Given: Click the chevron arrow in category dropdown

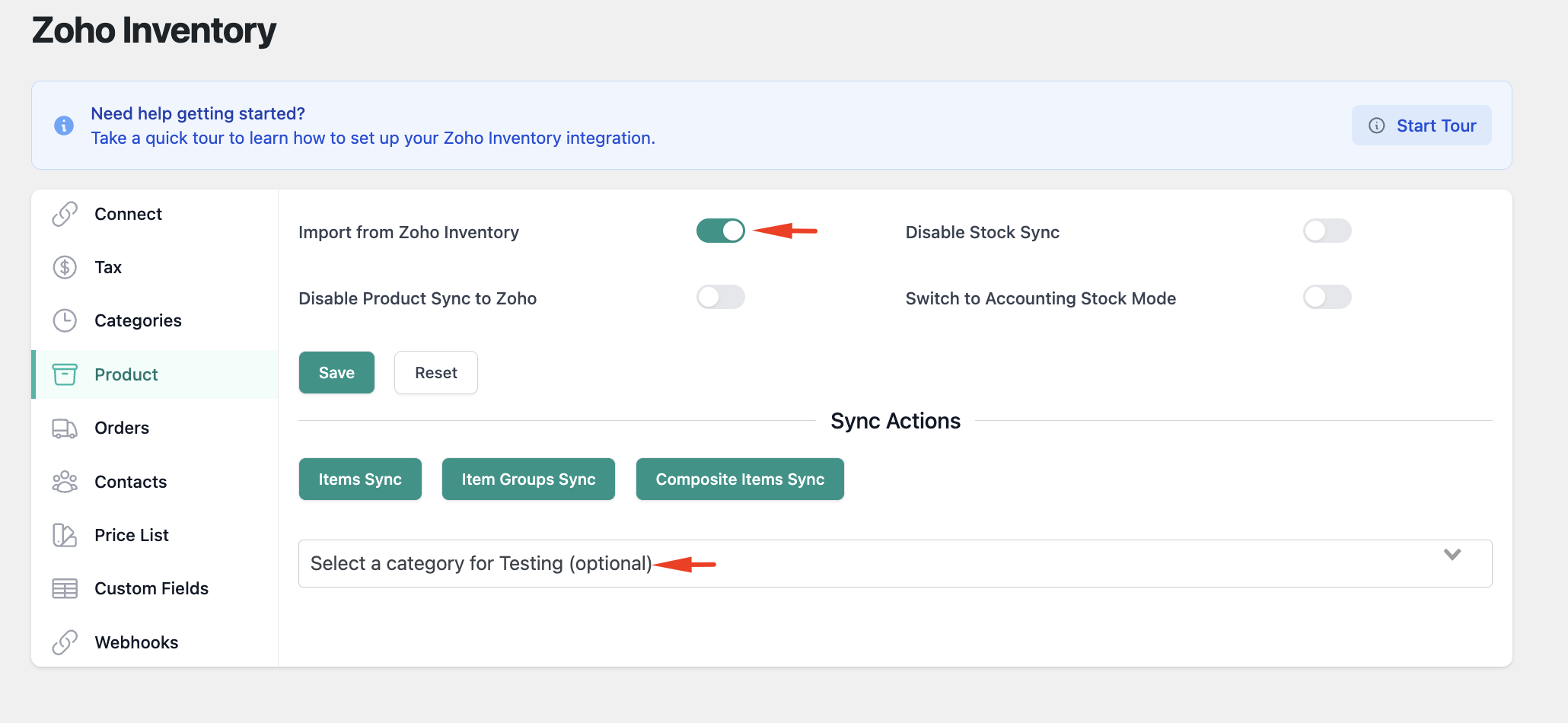Looking at the screenshot, I should coord(1452,555).
